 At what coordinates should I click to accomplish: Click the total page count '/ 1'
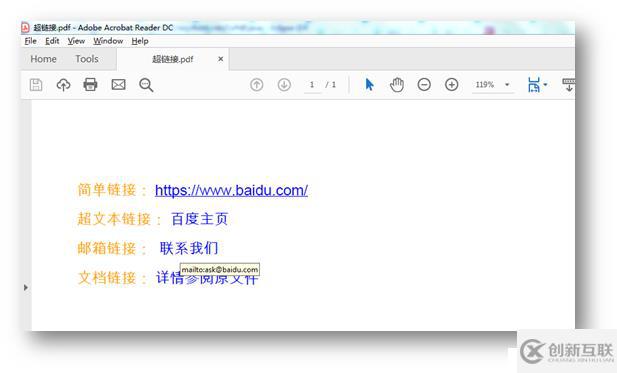(x=331, y=85)
